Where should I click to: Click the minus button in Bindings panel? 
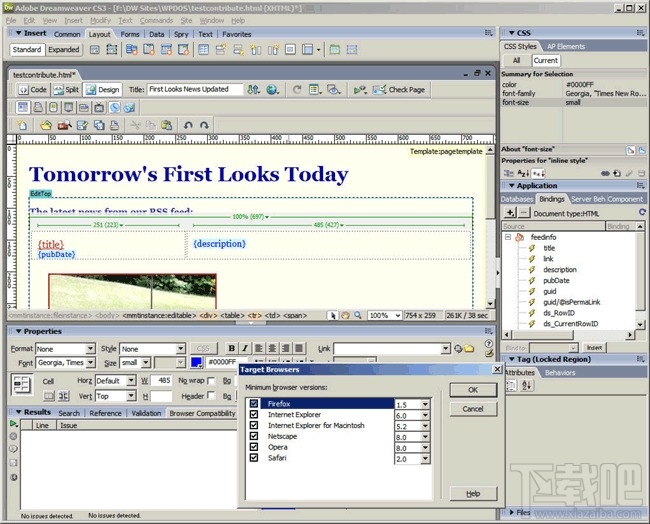524,213
